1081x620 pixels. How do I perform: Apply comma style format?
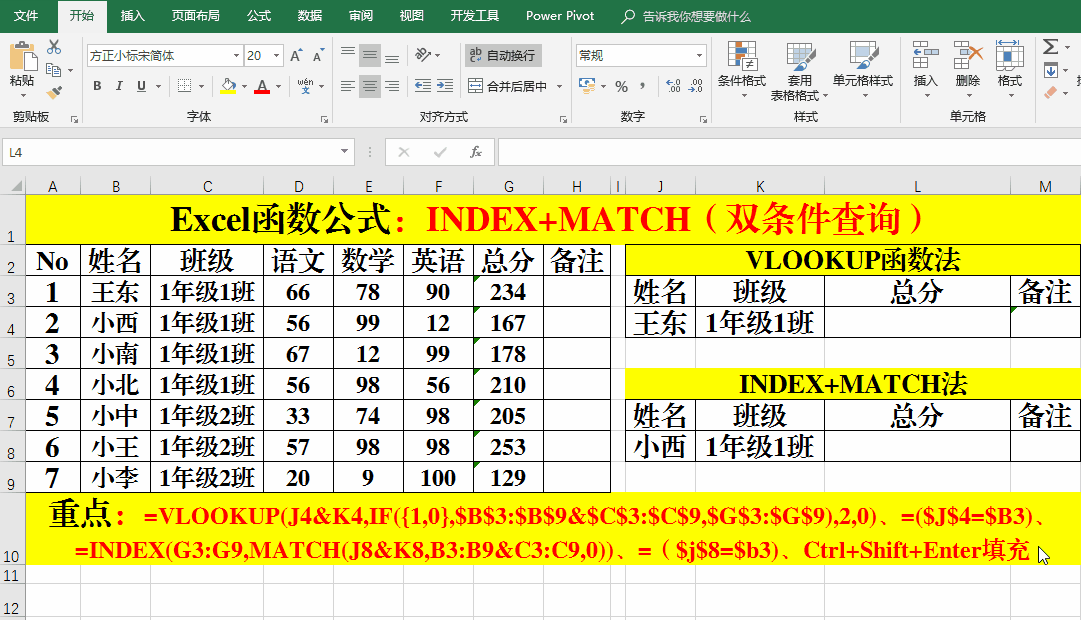643,86
